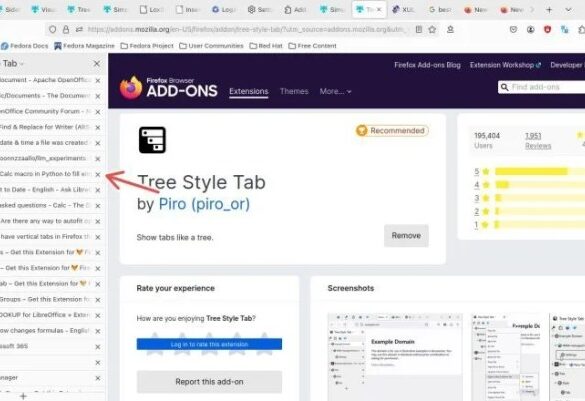Click the tracking protection shield in address bar
Image resolution: width=585 pixels, height=401 pixels.
53,29
